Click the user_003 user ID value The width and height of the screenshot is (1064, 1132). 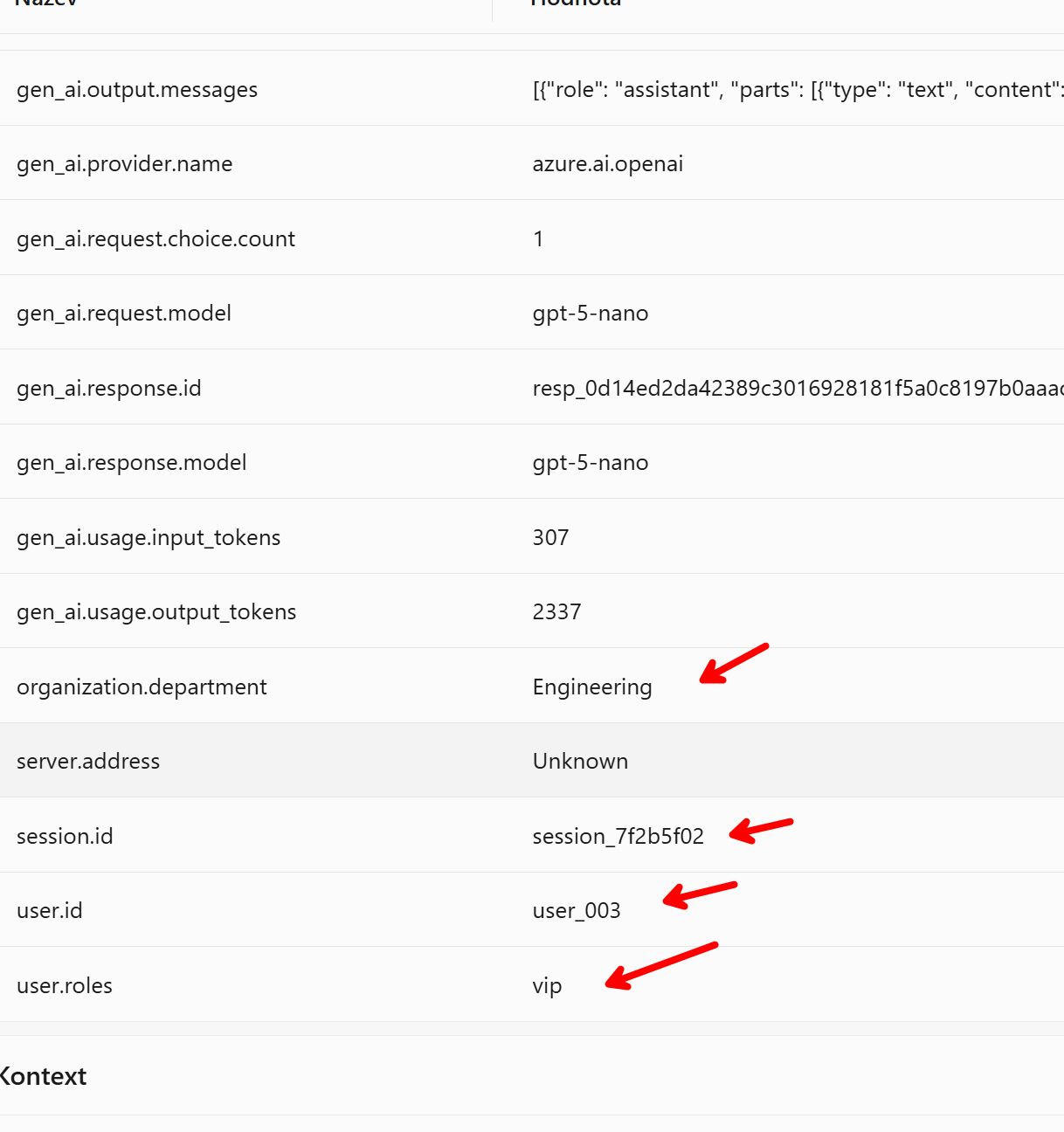click(576, 911)
